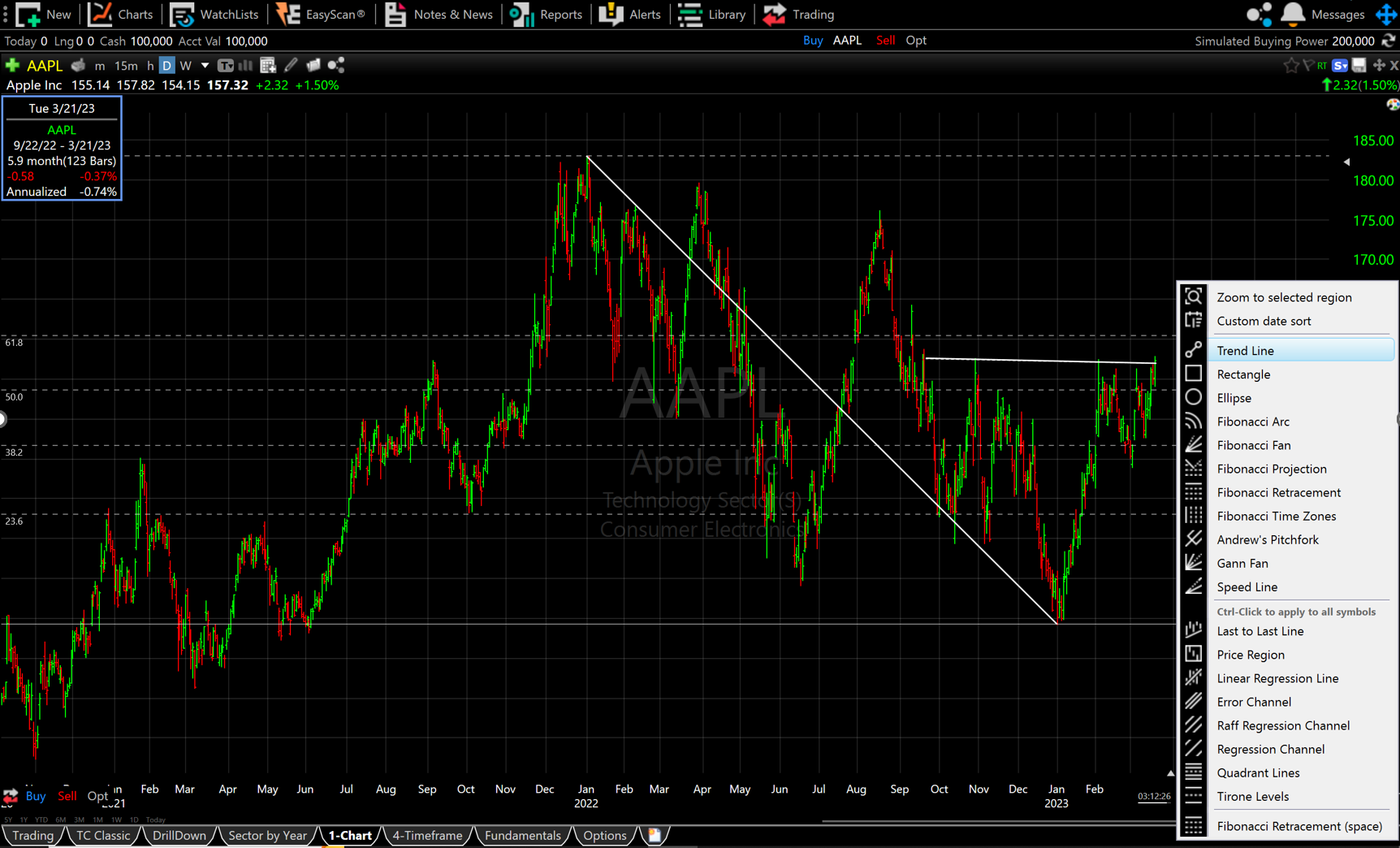Switch to 15m timeframe
Viewport: 1400px width, 848px height.
[x=126, y=66]
